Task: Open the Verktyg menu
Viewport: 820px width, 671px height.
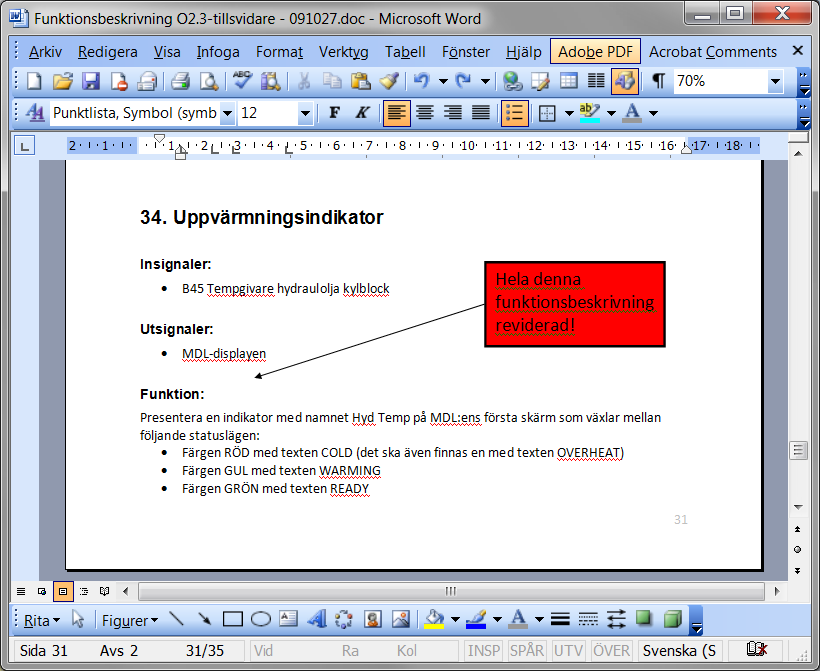Action: click(x=344, y=52)
